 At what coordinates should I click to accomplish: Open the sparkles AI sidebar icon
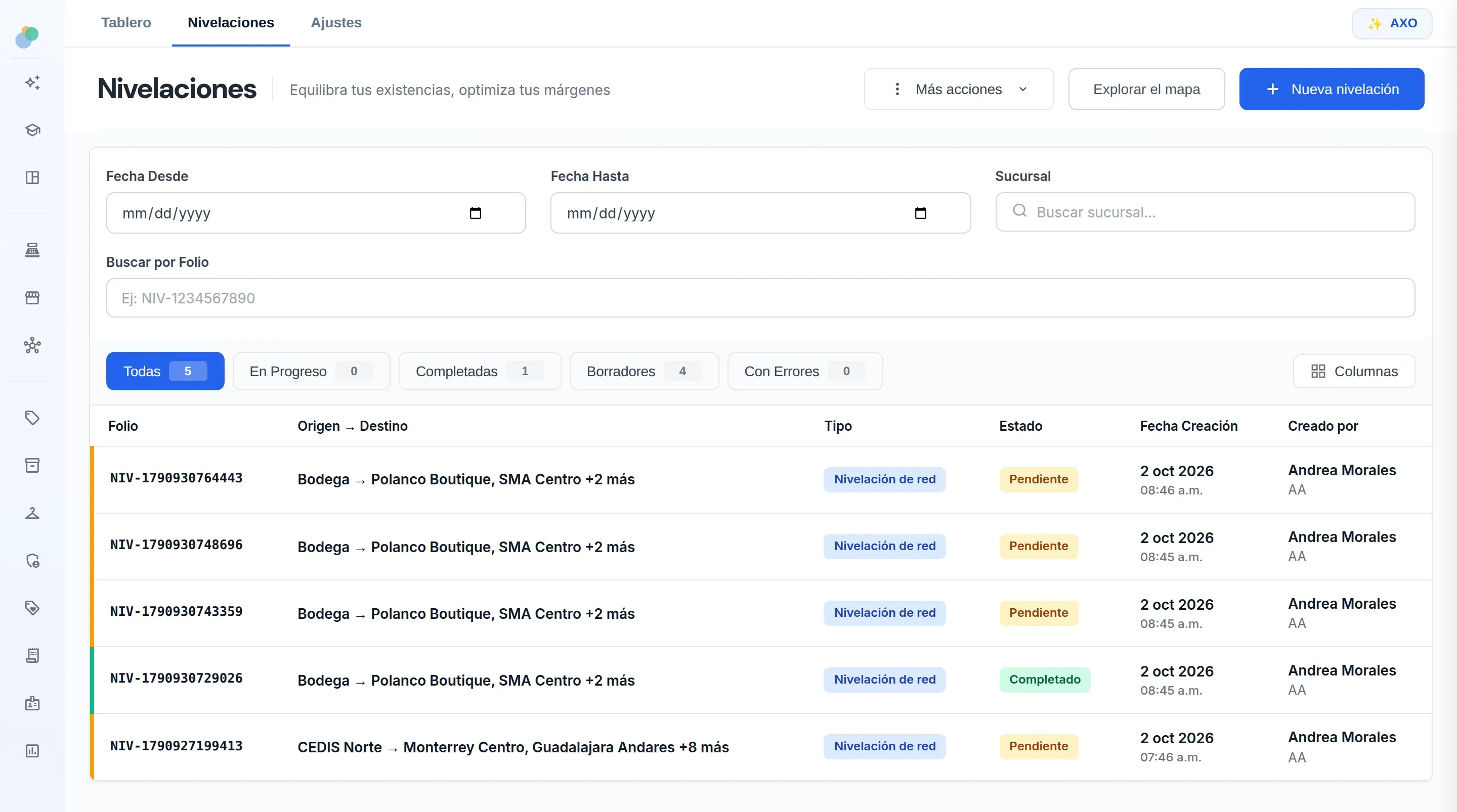(x=32, y=82)
